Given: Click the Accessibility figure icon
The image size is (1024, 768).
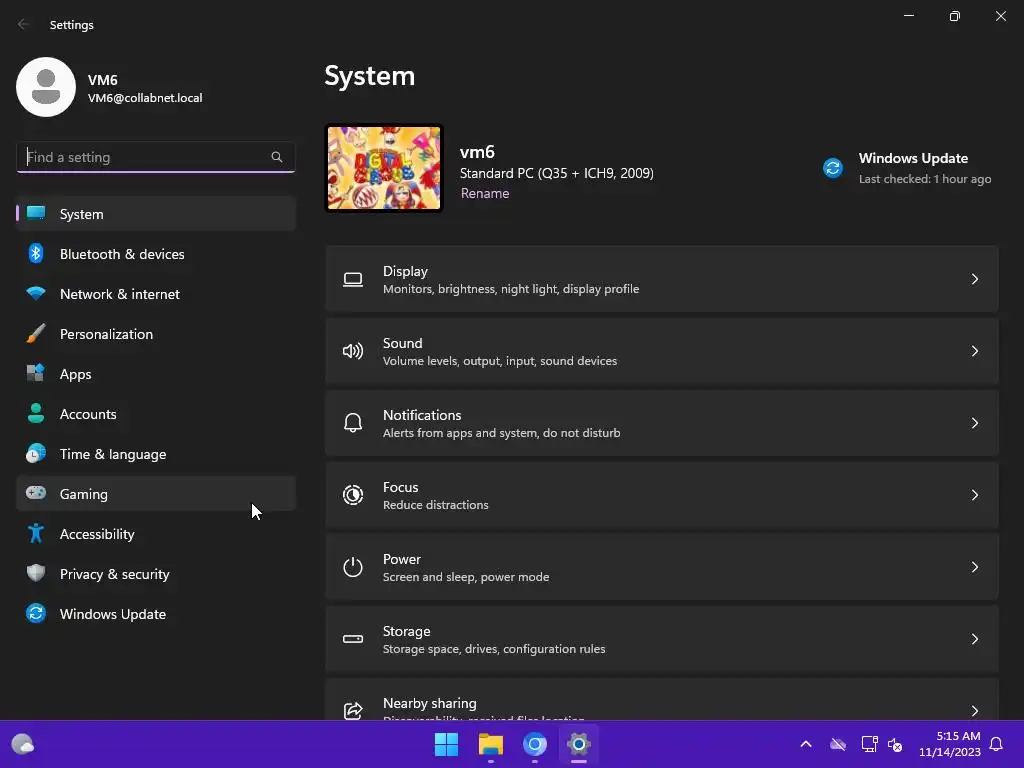Looking at the screenshot, I should tap(36, 534).
